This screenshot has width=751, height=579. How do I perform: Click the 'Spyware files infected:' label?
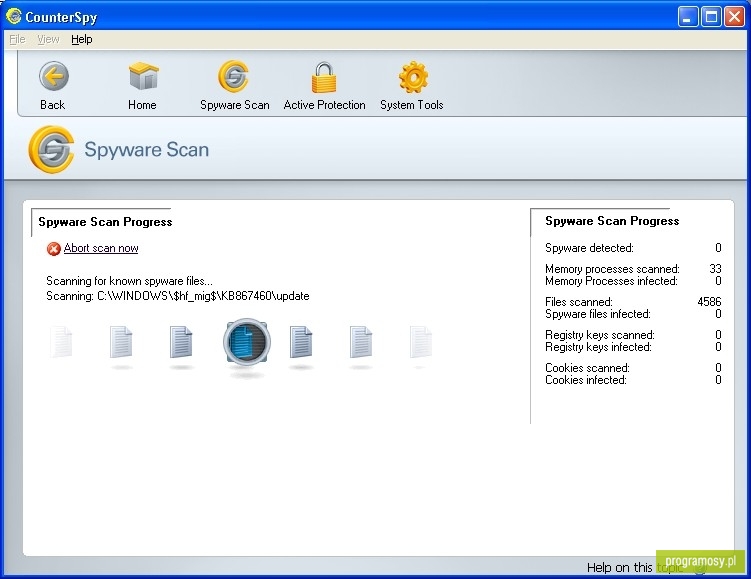pyautogui.click(x=598, y=314)
